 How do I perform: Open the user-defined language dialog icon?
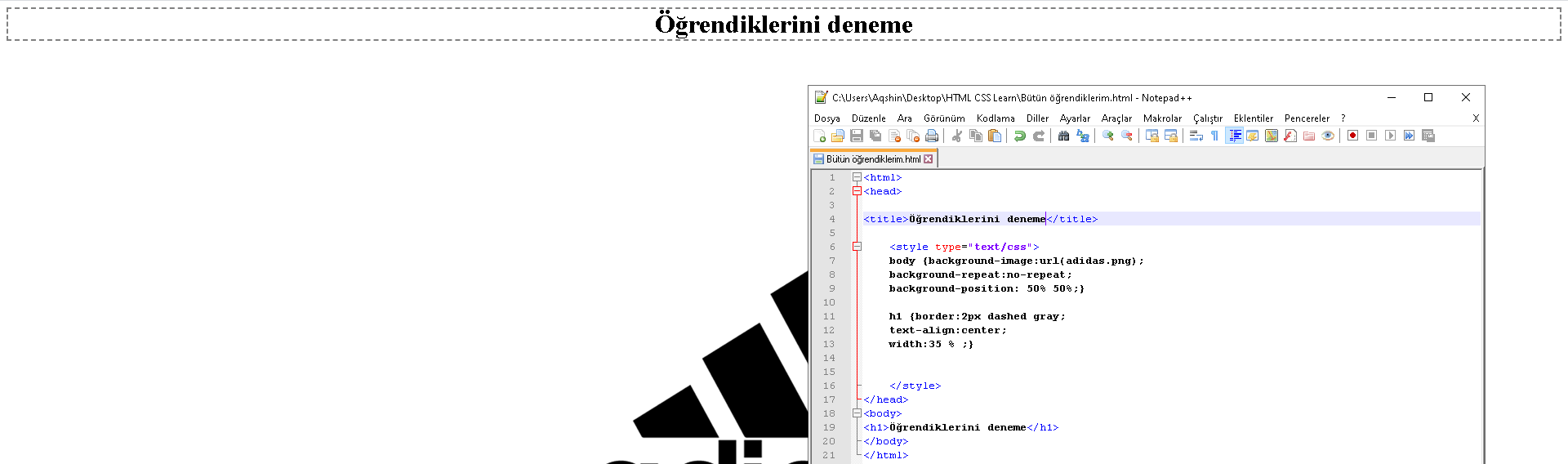click(x=1253, y=136)
